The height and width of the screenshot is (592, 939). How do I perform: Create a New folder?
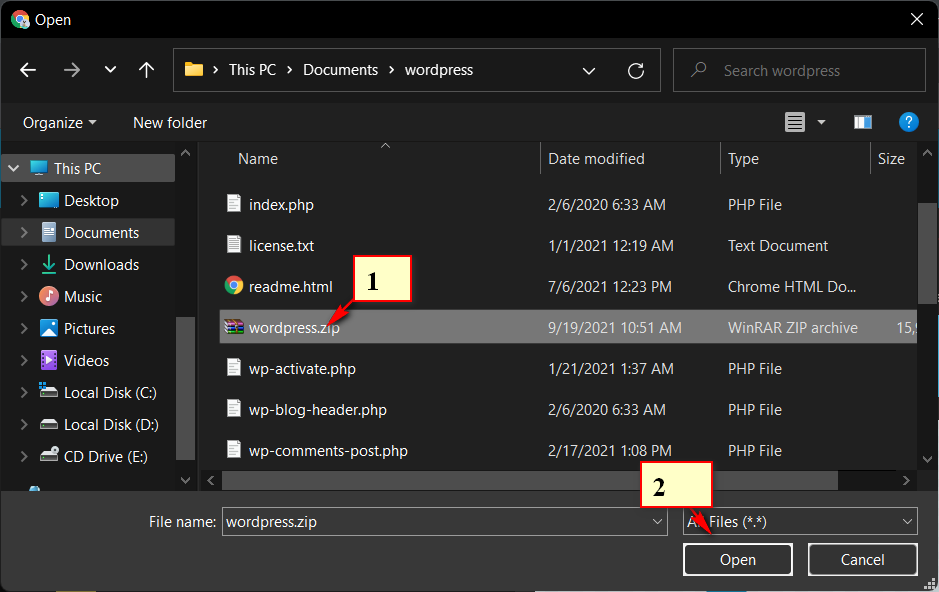click(170, 123)
